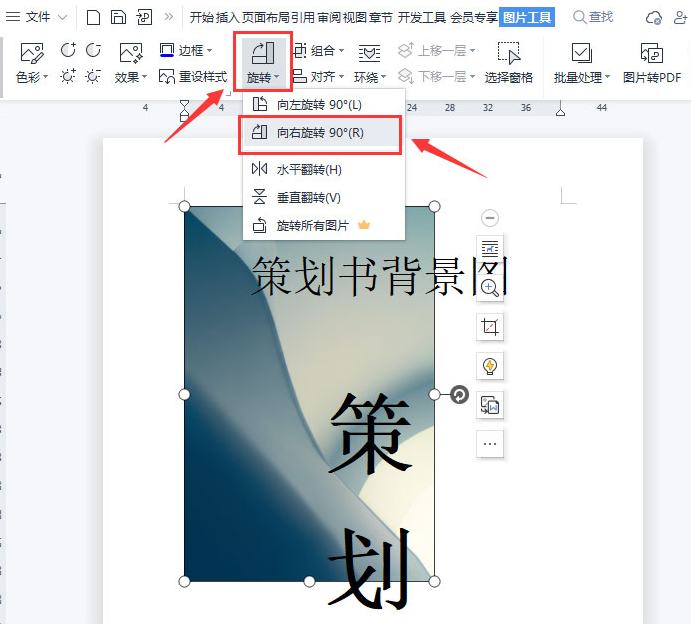Image resolution: width=691 pixels, height=624 pixels.
Task: Open the 对齐 align dropdown
Action: (319, 77)
